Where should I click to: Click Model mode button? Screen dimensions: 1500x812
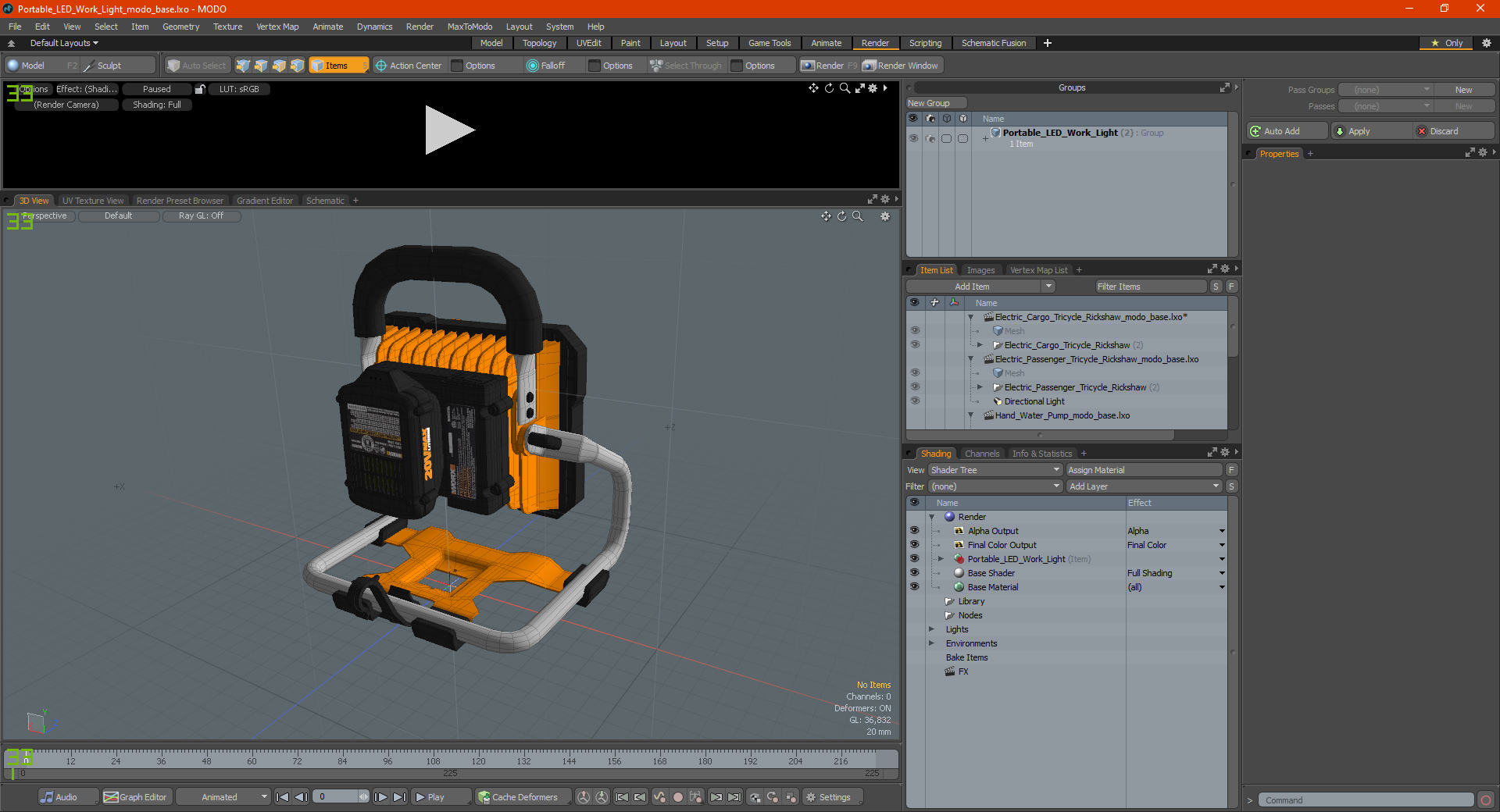[42, 66]
